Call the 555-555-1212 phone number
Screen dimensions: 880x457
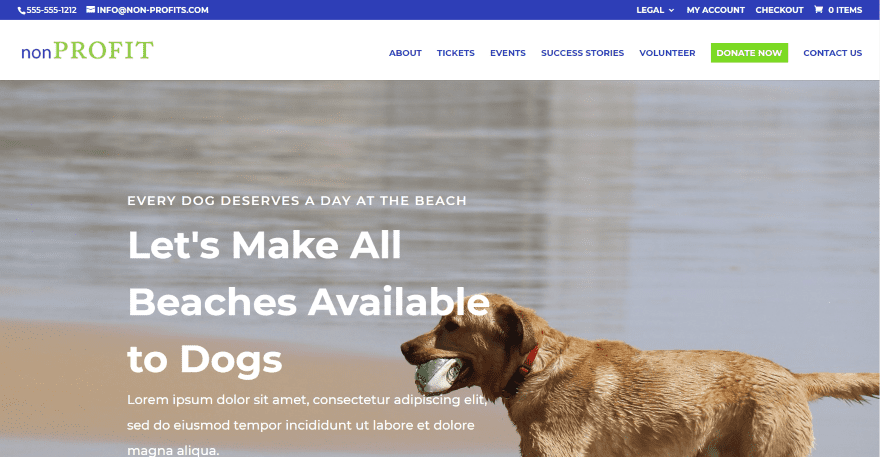(52, 10)
